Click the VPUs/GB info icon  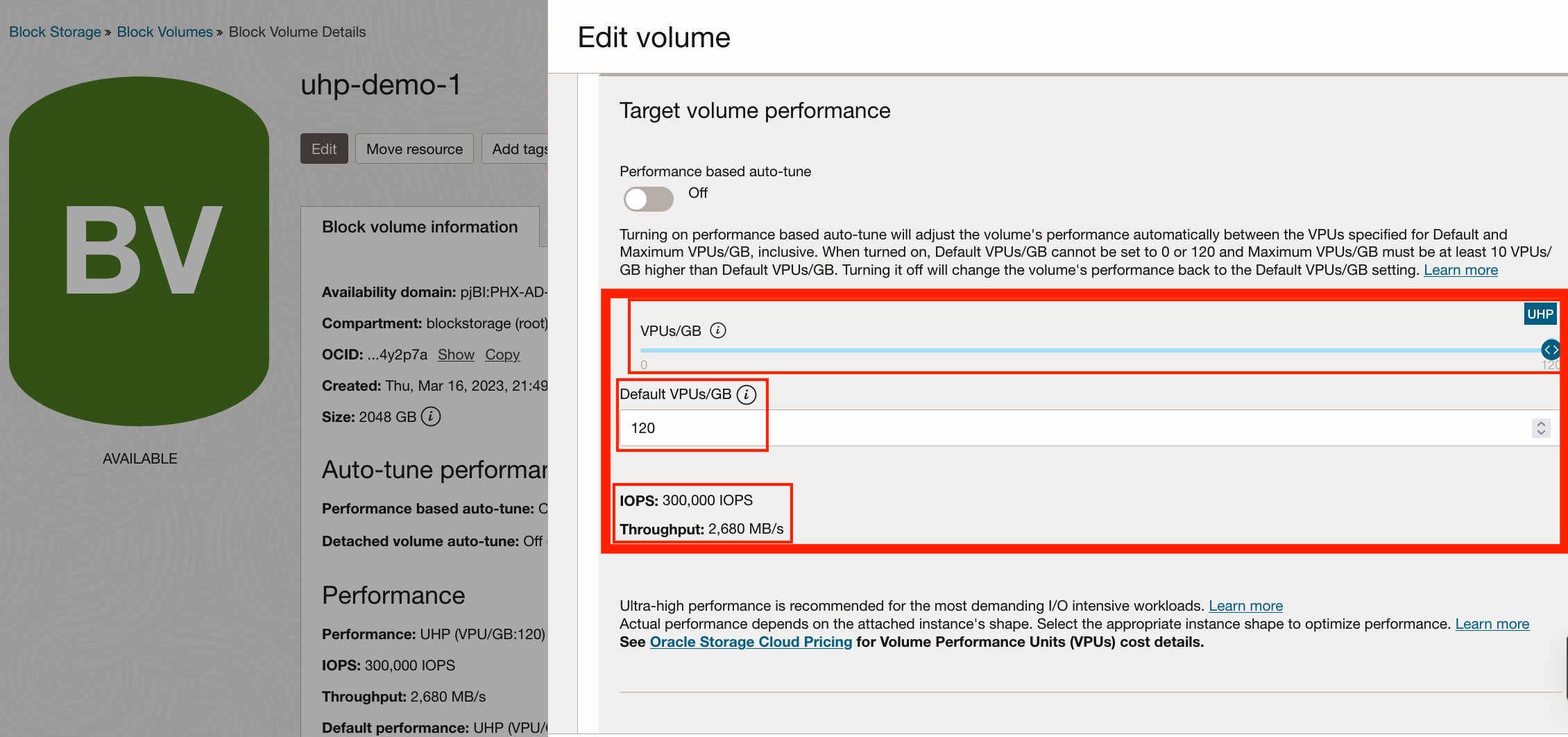[x=718, y=330]
